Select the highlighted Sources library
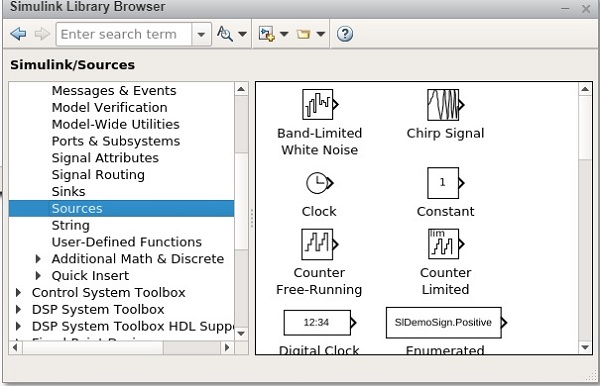Screen dimensions: 600x386 (x=121, y=208)
